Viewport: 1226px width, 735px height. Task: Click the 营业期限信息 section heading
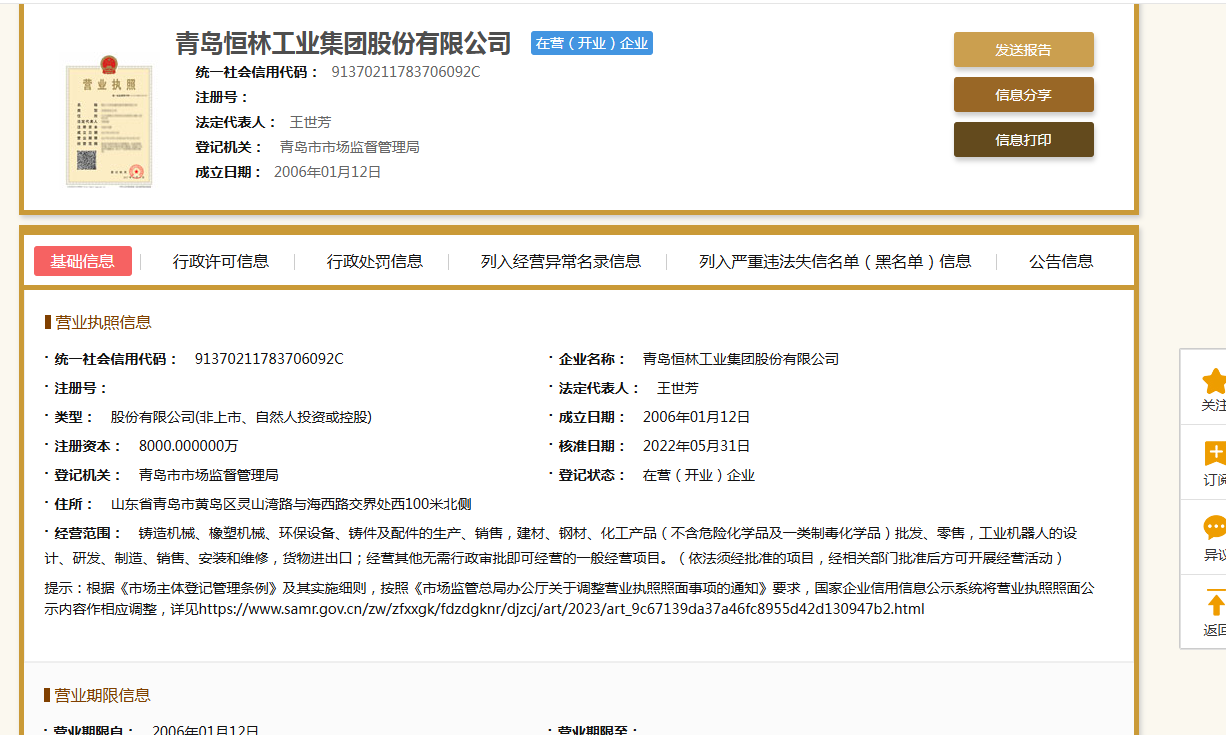(x=102, y=695)
